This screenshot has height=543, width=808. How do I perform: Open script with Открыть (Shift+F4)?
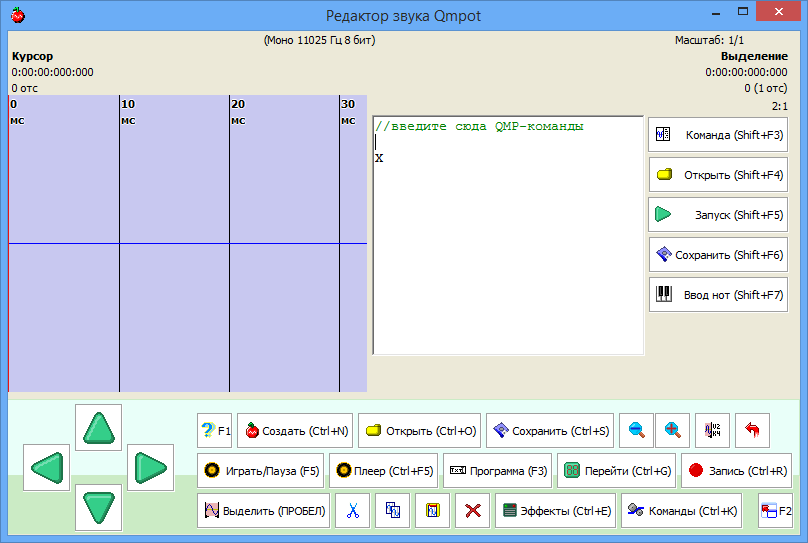[x=718, y=175]
